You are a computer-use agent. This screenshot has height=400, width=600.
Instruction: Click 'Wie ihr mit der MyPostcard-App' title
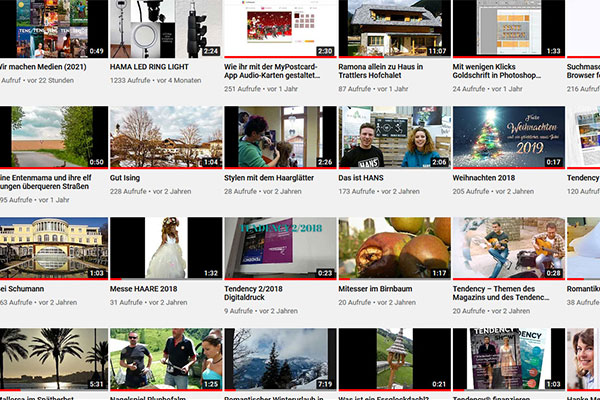(271, 71)
